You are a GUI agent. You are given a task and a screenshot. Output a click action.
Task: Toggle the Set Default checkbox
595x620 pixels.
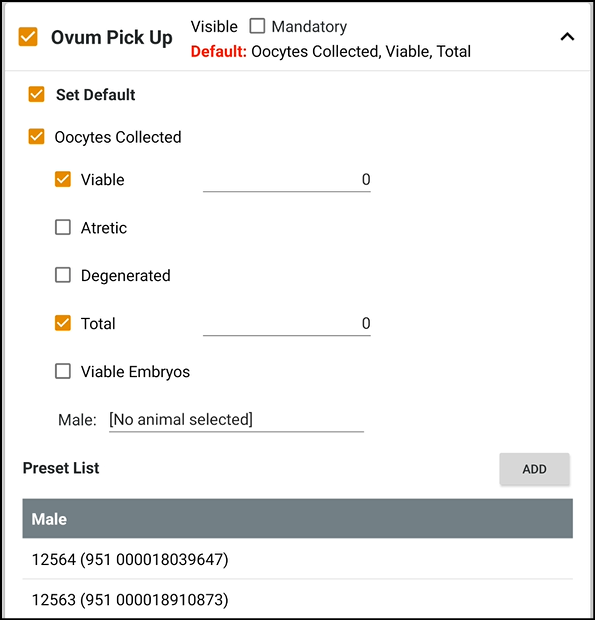pyautogui.click(x=36, y=95)
